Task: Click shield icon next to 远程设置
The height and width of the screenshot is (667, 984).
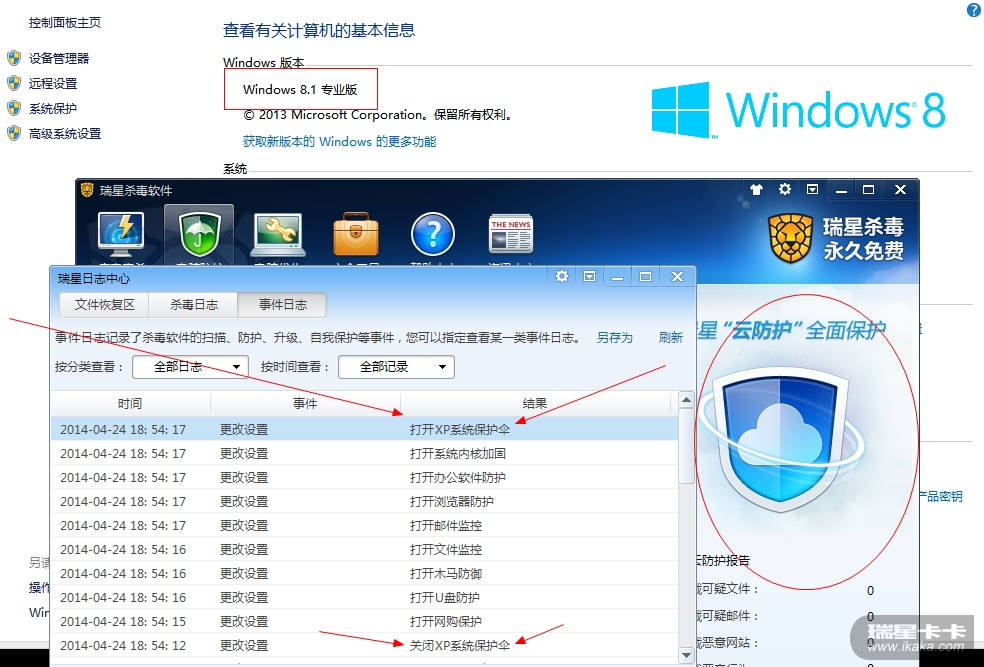Action: click(x=14, y=83)
